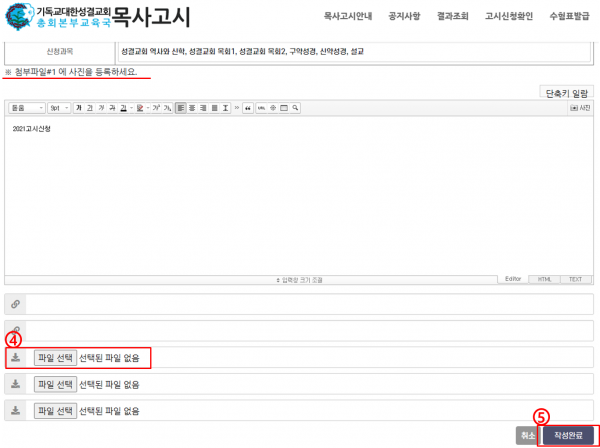Click the download icon of first attachment row

click(x=15, y=358)
